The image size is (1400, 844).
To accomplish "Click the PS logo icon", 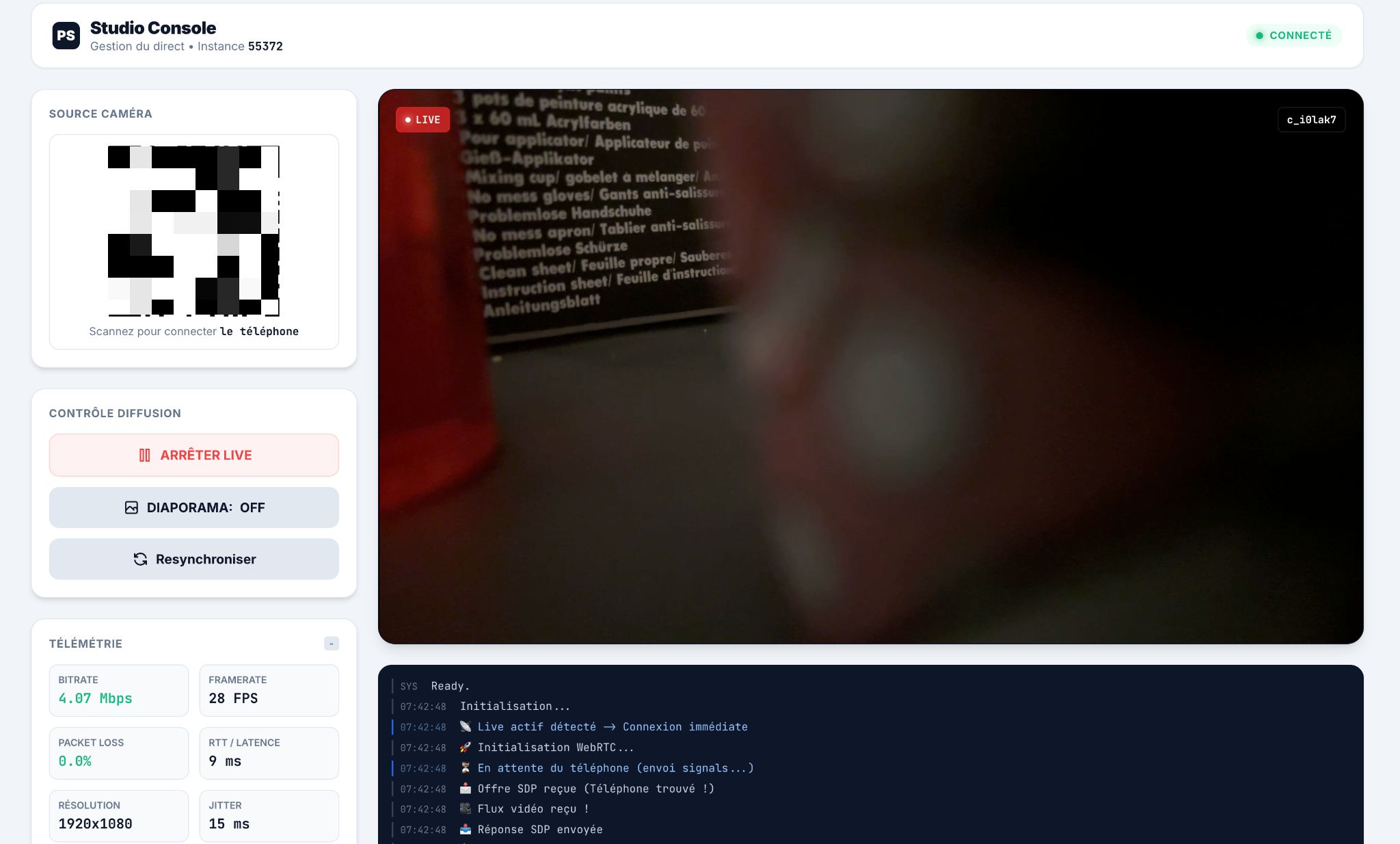I will tap(66, 36).
